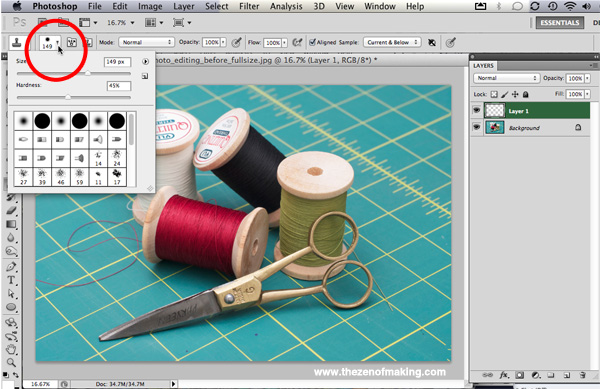Toggle tablet pressure for size icon
Viewport: 600px width, 389px height.
coord(451,42)
